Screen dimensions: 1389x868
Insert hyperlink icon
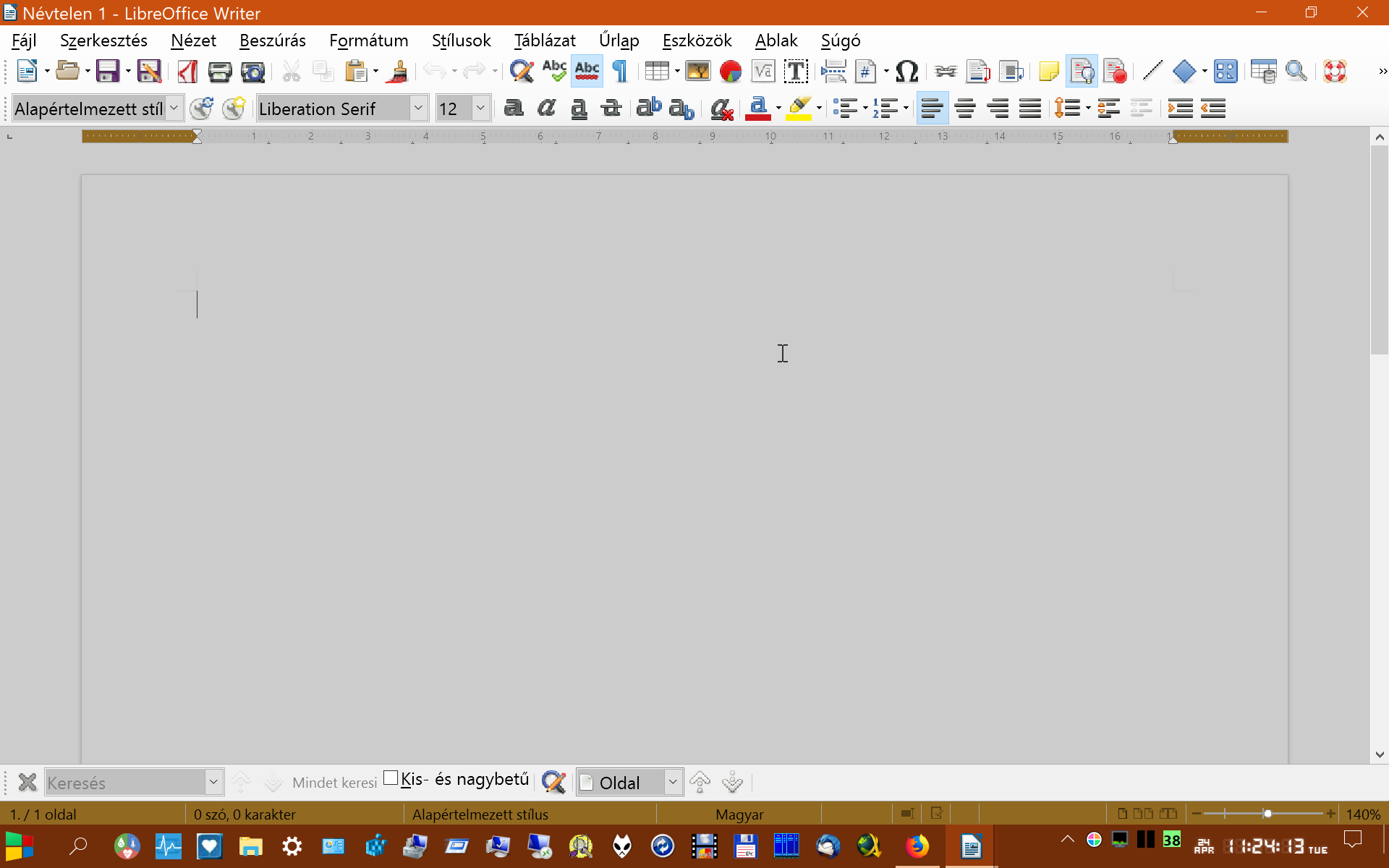click(x=945, y=71)
